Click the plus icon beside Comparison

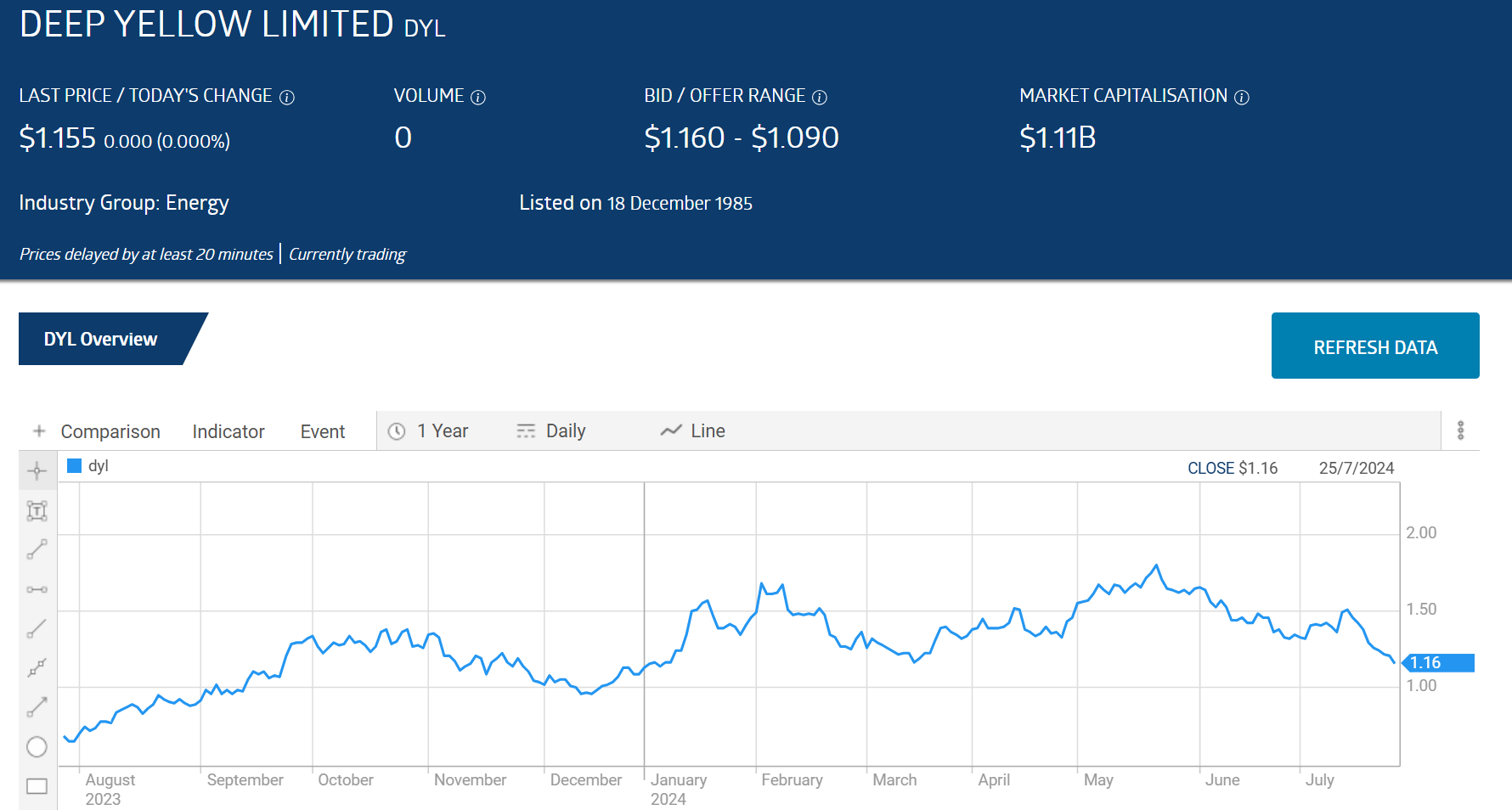pyautogui.click(x=39, y=431)
